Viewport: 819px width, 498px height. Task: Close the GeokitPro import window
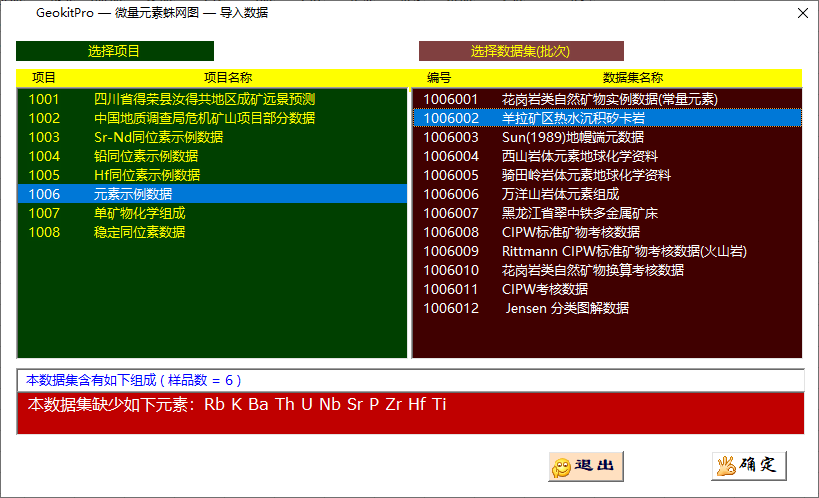click(x=801, y=13)
